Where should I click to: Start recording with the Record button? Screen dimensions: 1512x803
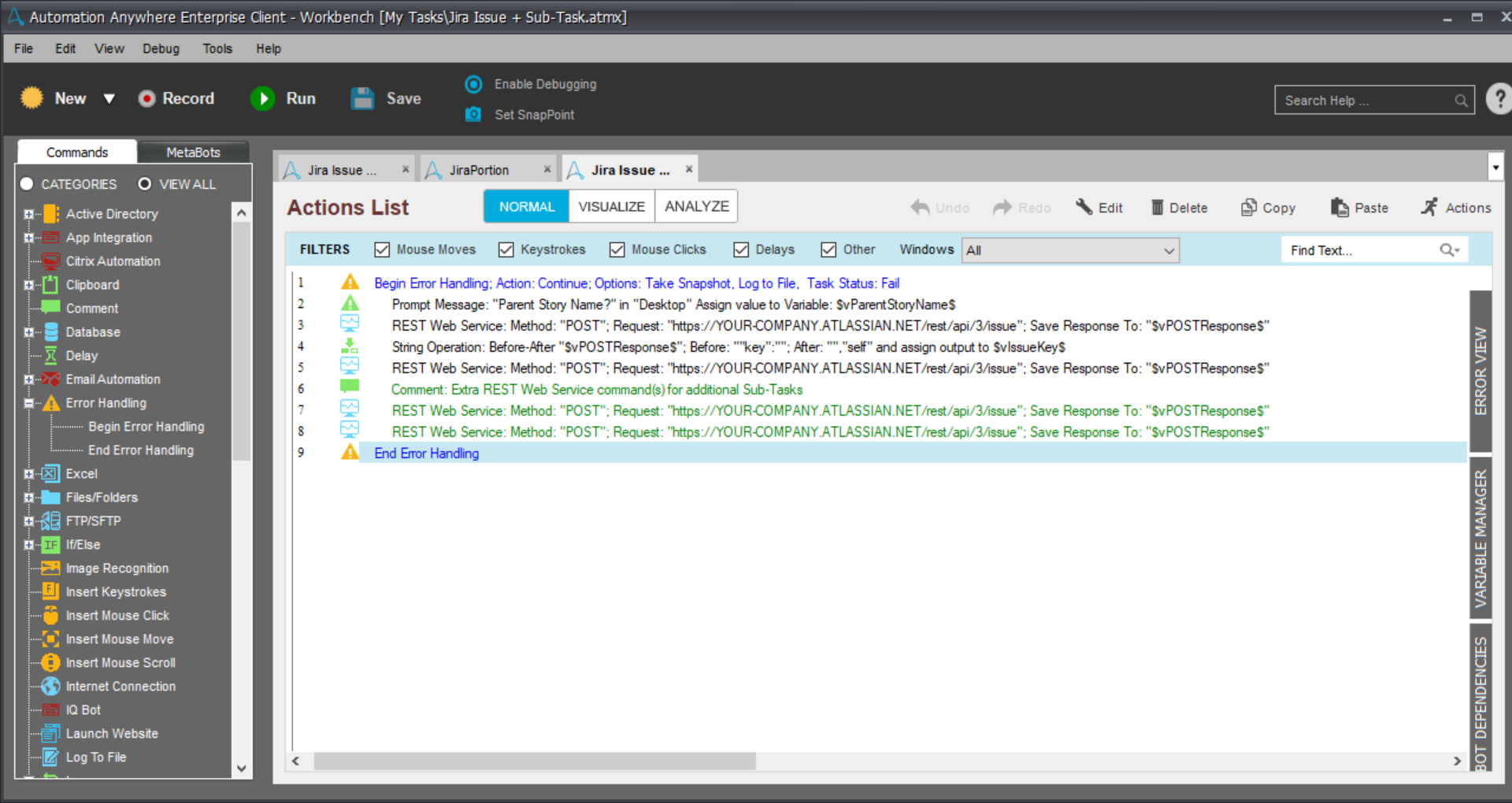coord(176,98)
